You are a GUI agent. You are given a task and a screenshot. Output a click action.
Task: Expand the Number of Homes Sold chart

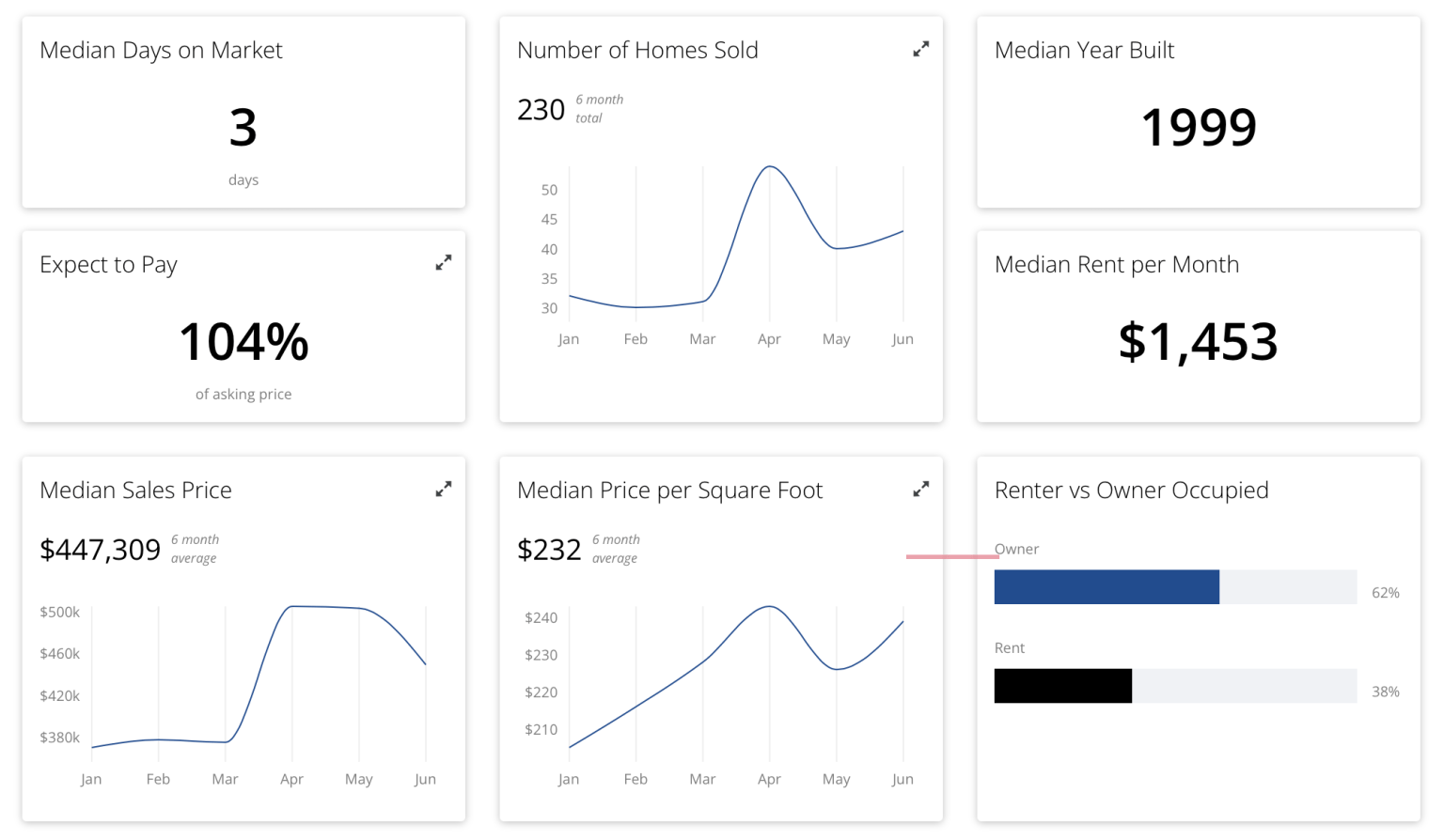pyautogui.click(x=921, y=49)
